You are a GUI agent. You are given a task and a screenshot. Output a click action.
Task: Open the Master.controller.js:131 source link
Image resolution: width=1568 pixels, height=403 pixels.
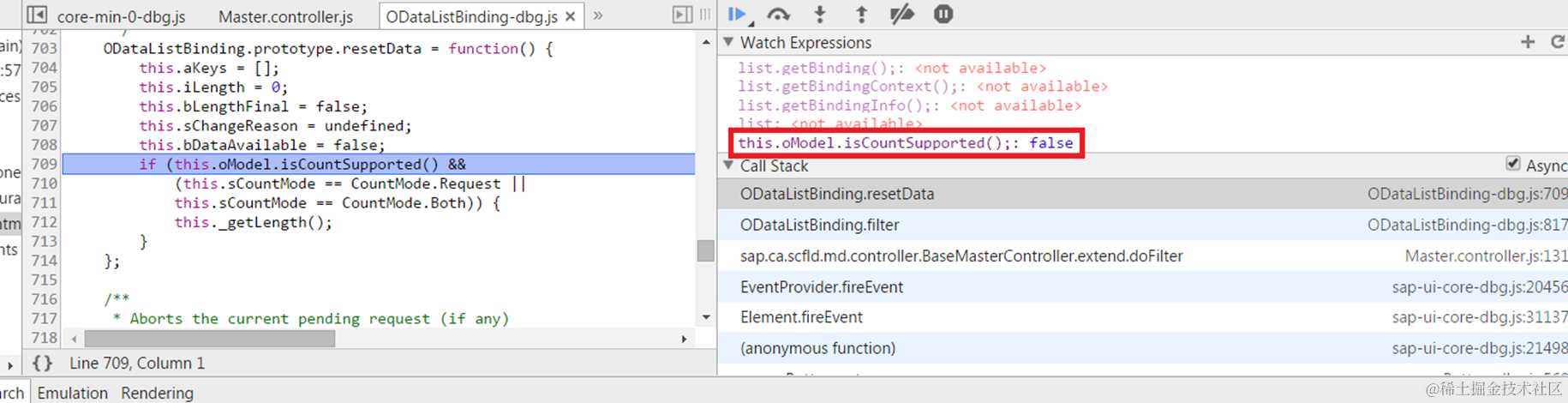(x=1486, y=256)
